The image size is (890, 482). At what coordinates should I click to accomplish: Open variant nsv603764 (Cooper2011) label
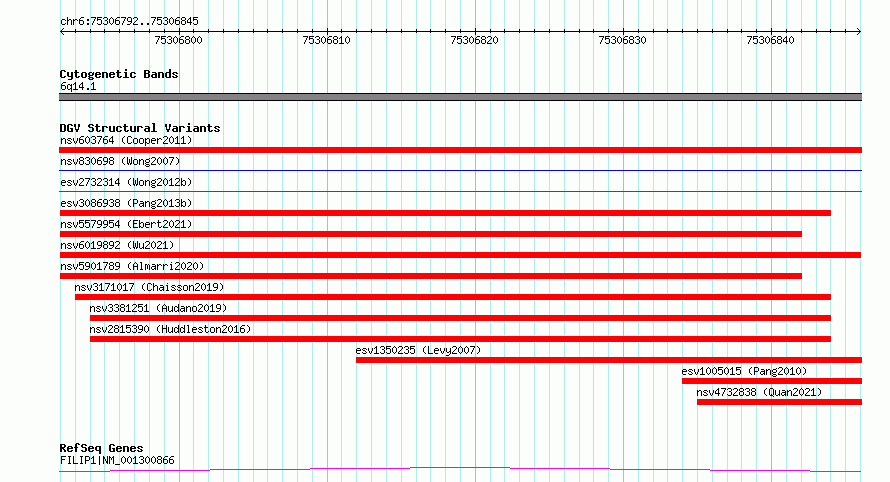click(x=126, y=140)
